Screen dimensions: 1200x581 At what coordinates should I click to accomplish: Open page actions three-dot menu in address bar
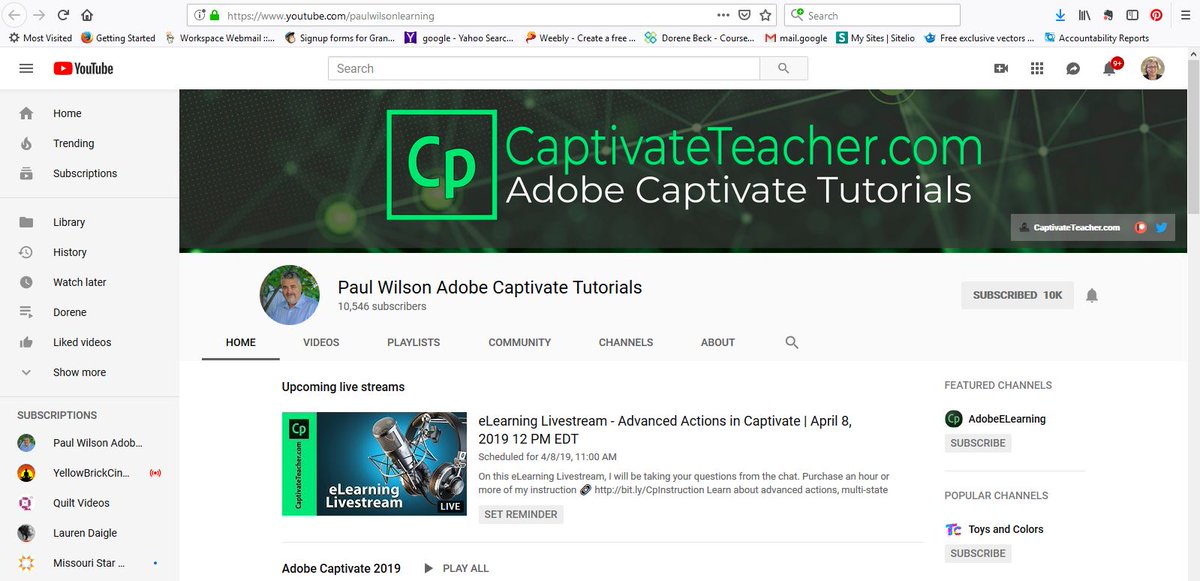click(x=723, y=15)
